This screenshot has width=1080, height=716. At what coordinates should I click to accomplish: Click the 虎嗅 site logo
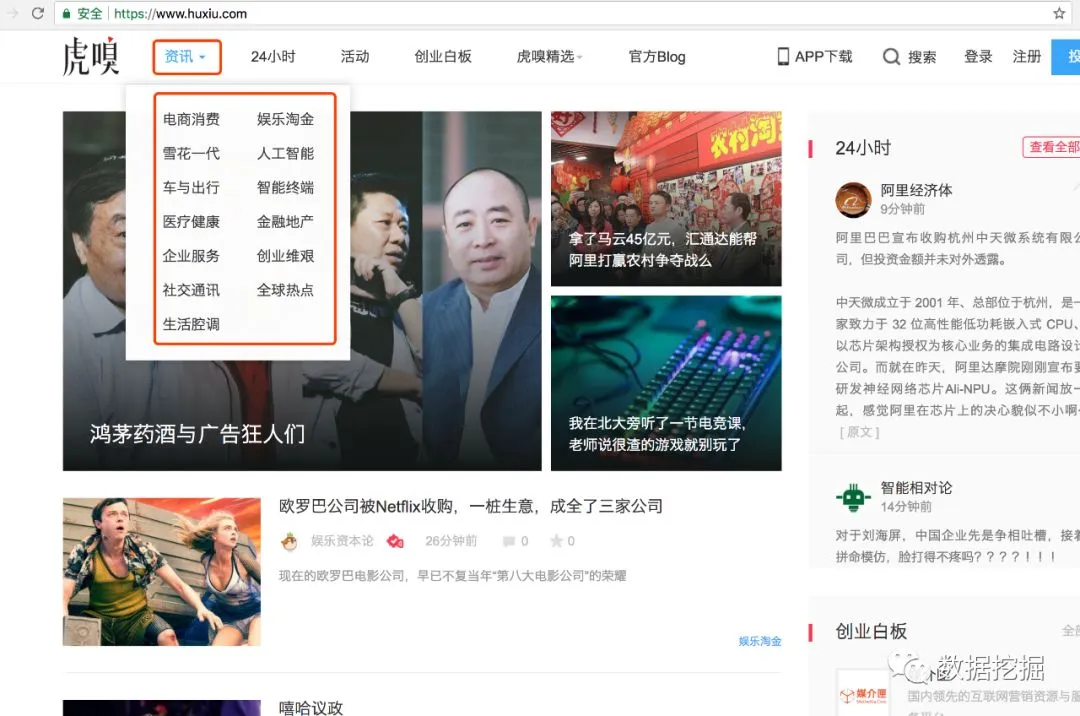90,56
